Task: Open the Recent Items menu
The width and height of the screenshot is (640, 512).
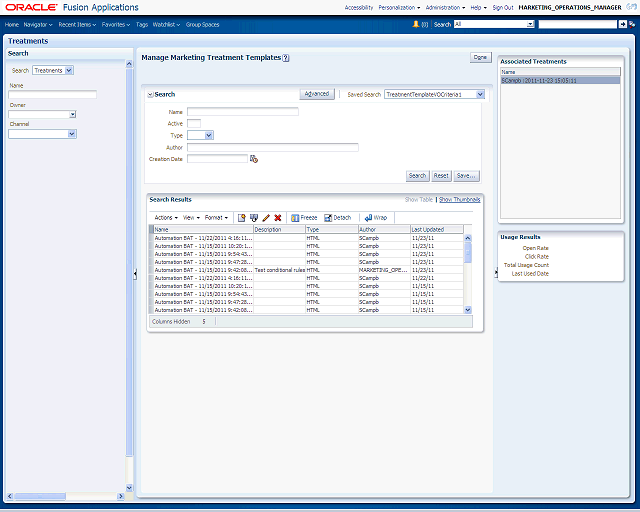Action: pyautogui.click(x=77, y=25)
